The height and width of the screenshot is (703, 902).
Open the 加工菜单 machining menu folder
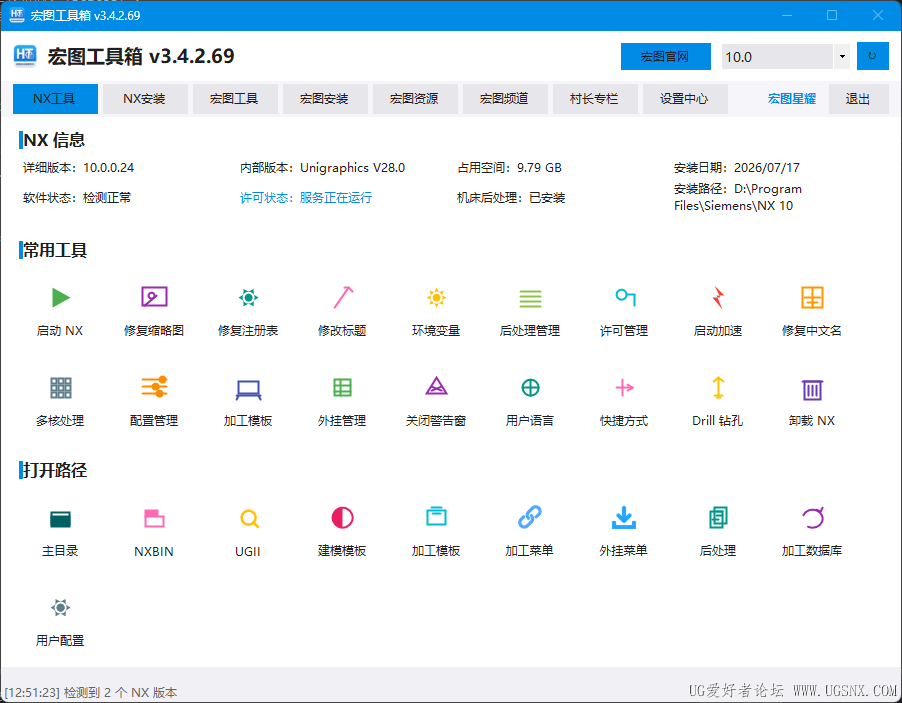pyautogui.click(x=530, y=517)
